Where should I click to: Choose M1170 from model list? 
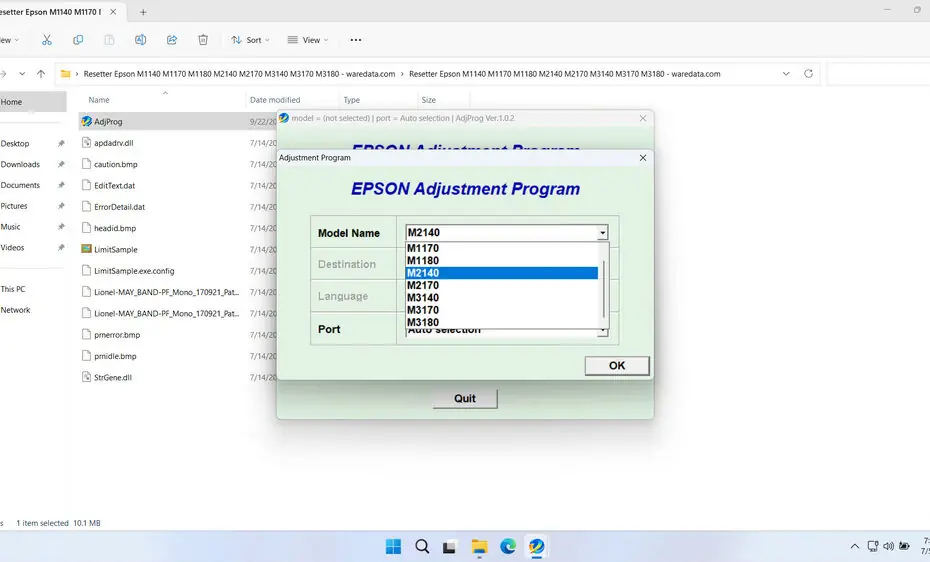502,248
